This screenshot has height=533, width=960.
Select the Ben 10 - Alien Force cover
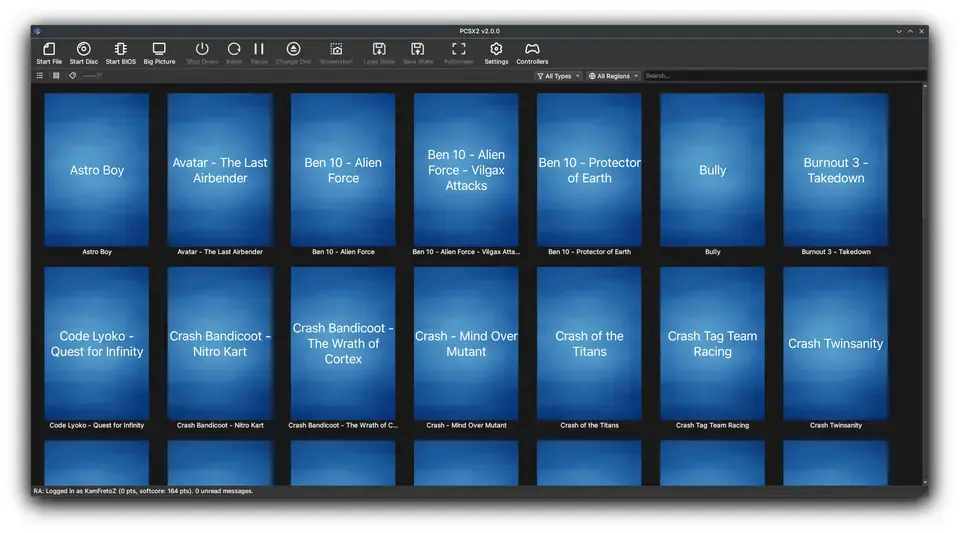pos(343,170)
